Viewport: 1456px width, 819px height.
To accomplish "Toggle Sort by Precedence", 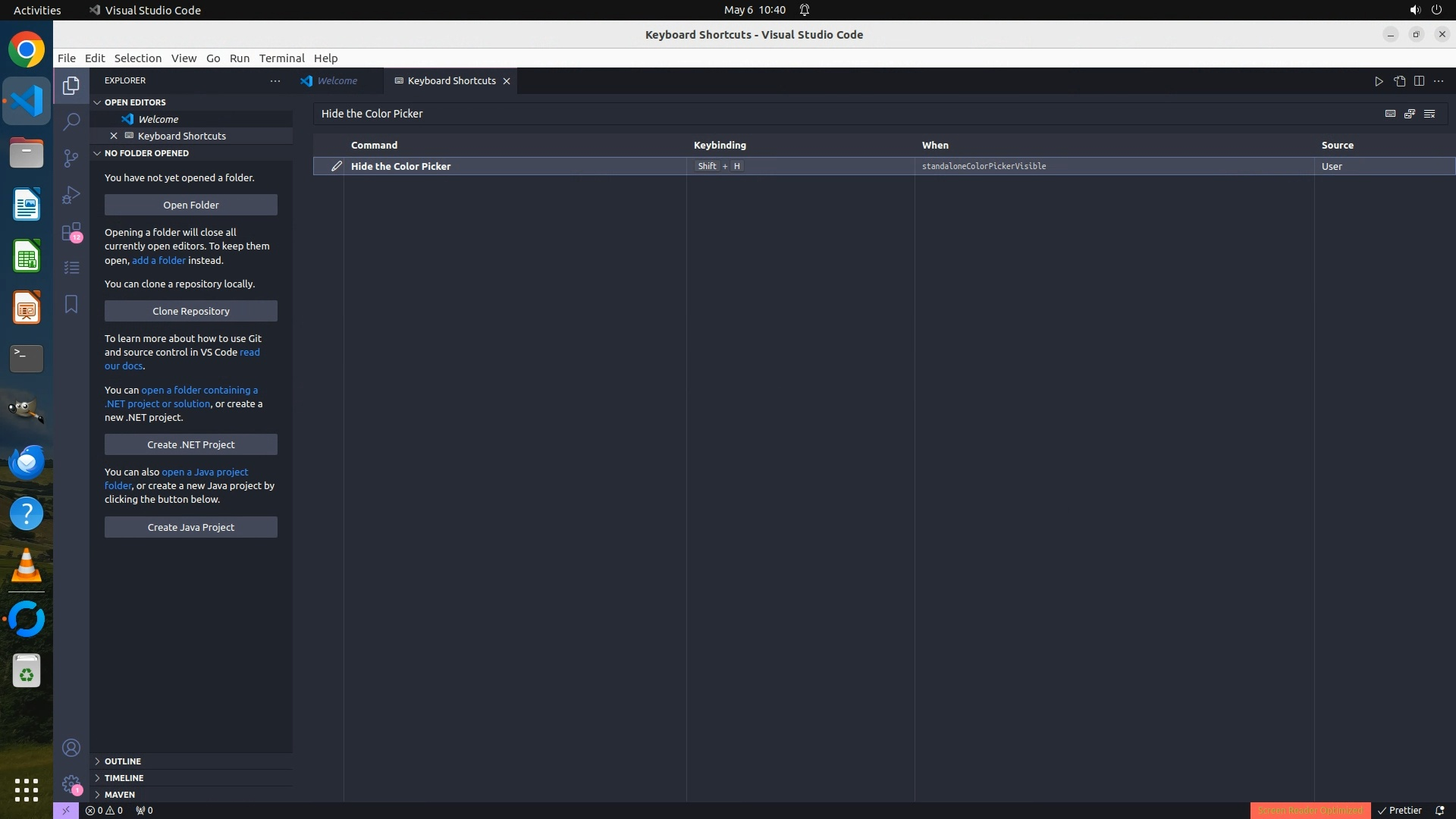I will pyautogui.click(x=1410, y=114).
